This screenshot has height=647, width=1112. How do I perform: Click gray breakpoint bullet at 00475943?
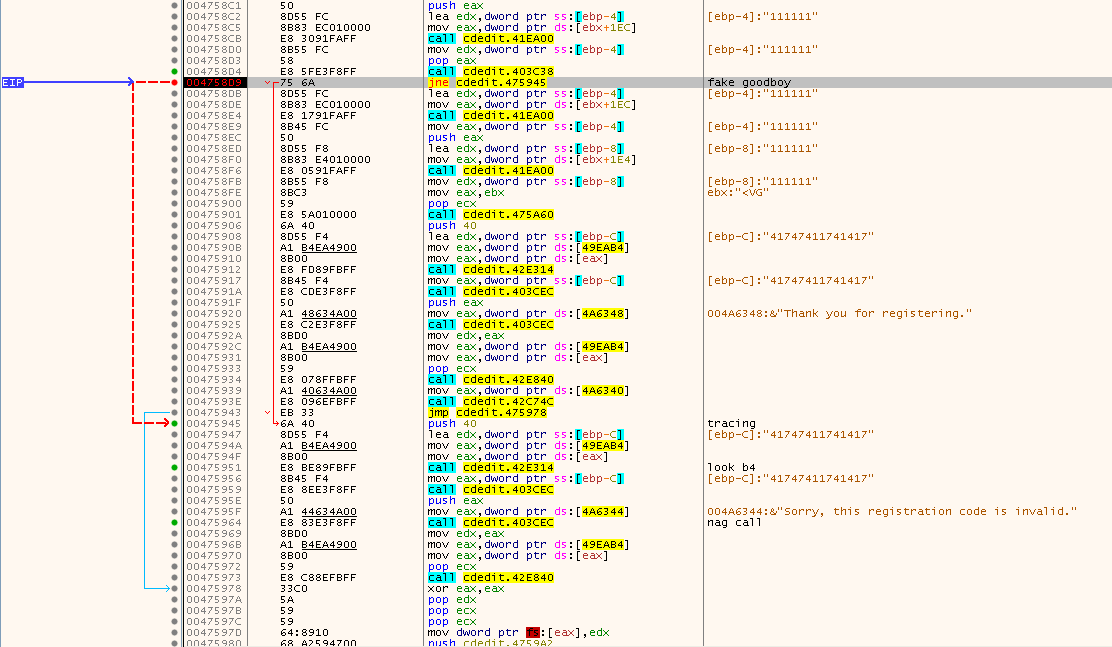tap(175, 412)
